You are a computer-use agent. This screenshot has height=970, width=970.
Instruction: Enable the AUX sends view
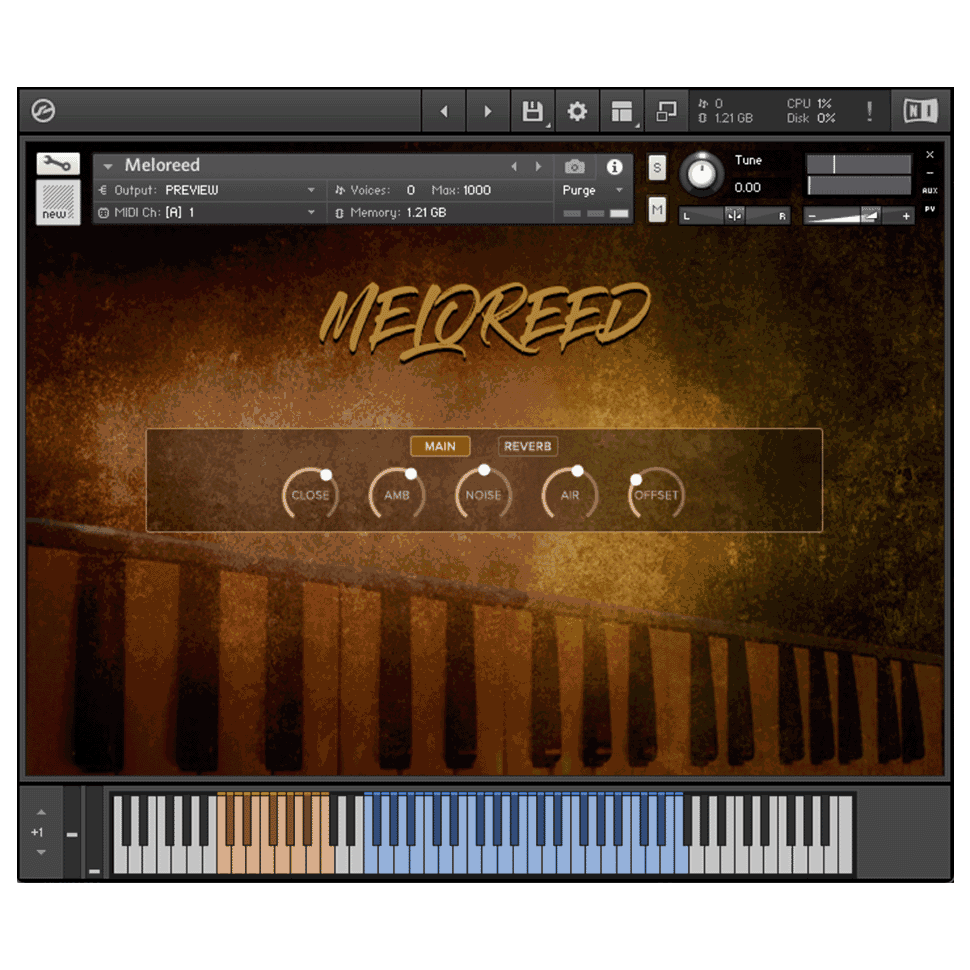[930, 188]
